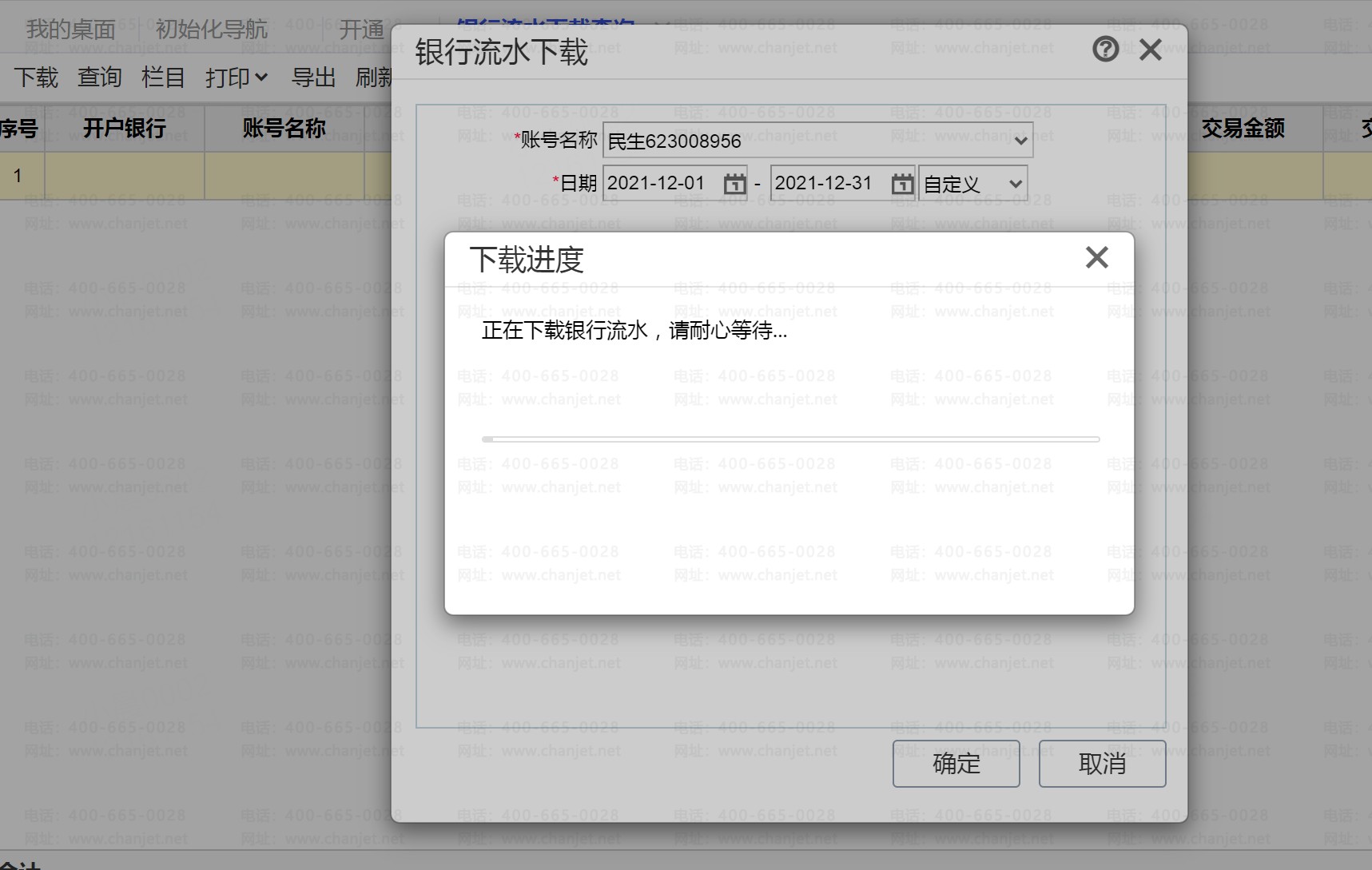Click the 导出 toolbar item
This screenshot has height=870, width=1372.
coord(313,77)
